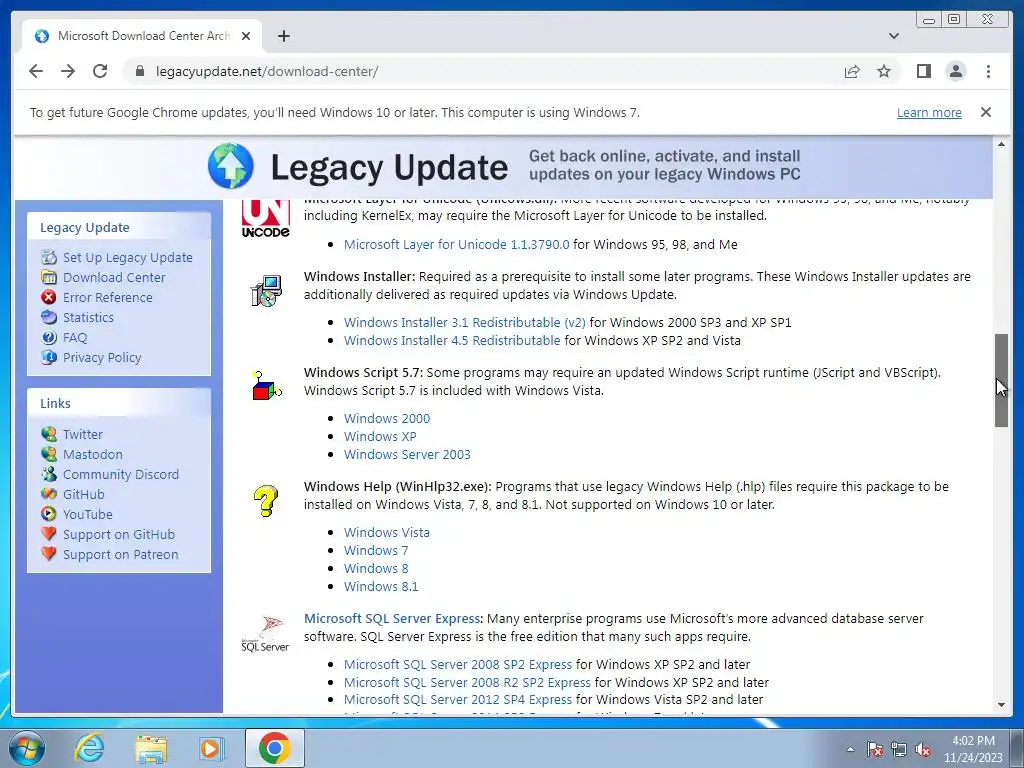Go to Download Center sidebar link
Screen dimensions: 1024x768
(x=114, y=278)
